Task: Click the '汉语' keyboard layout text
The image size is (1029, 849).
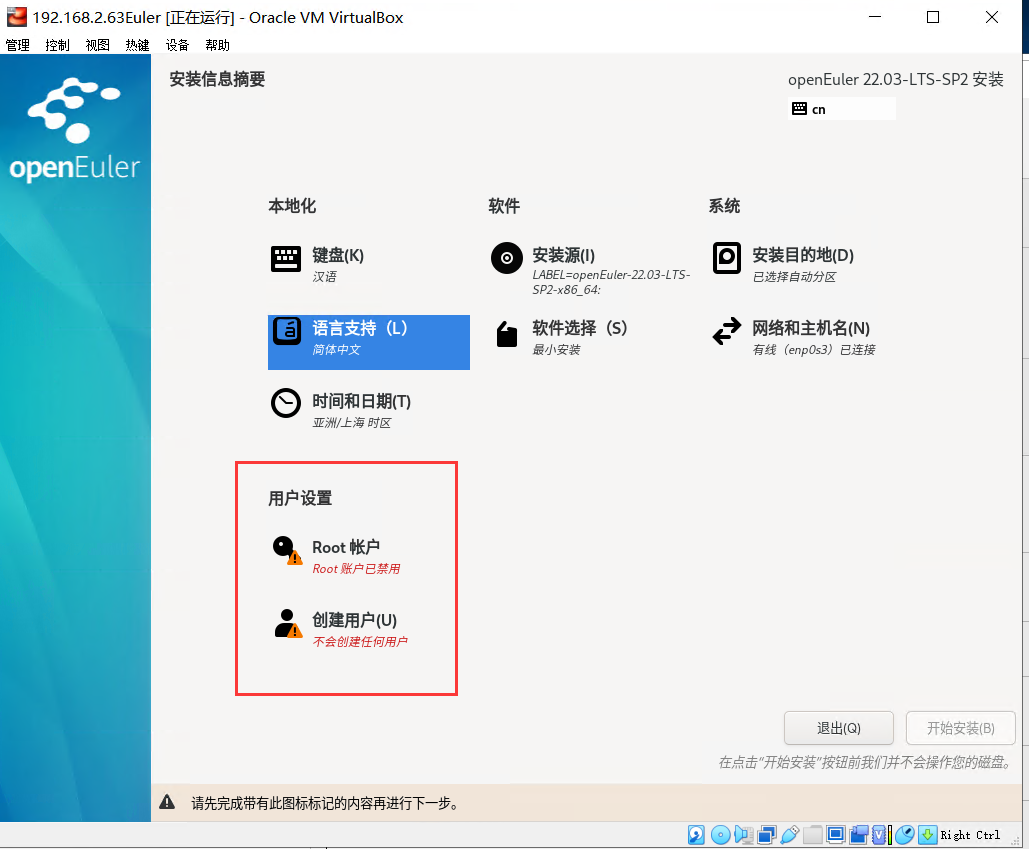Action: pos(324,277)
